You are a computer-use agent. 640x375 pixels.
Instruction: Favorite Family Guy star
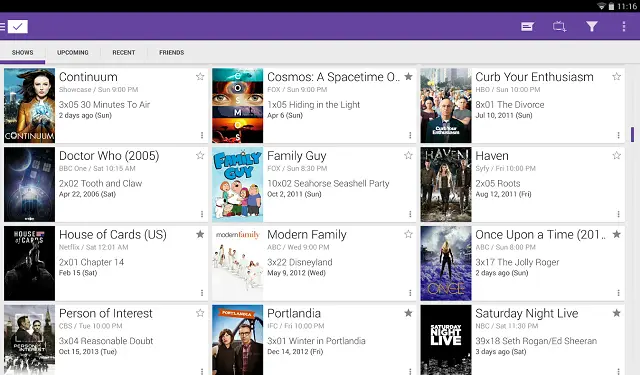click(x=408, y=155)
